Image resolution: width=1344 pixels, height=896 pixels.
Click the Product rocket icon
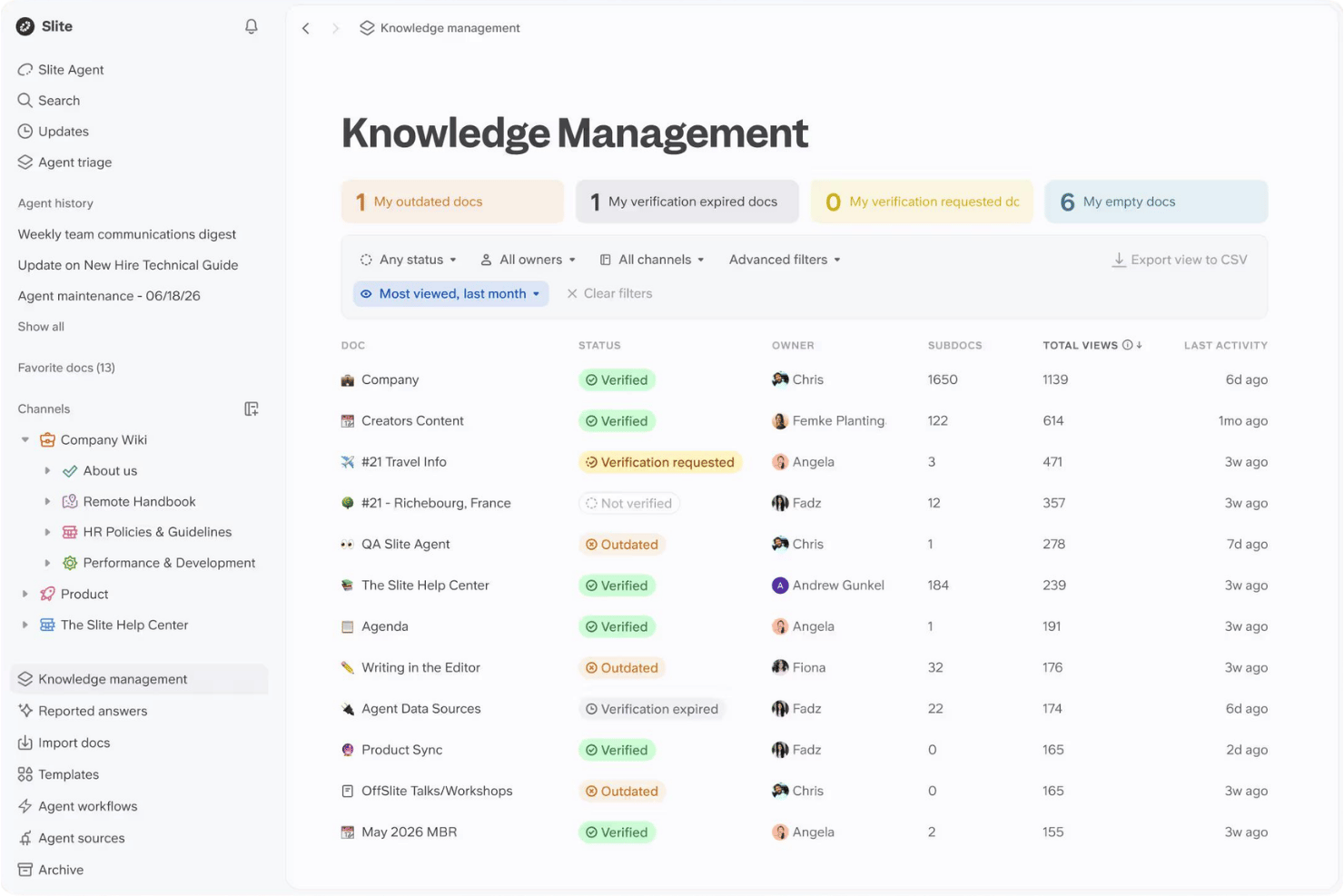pos(47,594)
